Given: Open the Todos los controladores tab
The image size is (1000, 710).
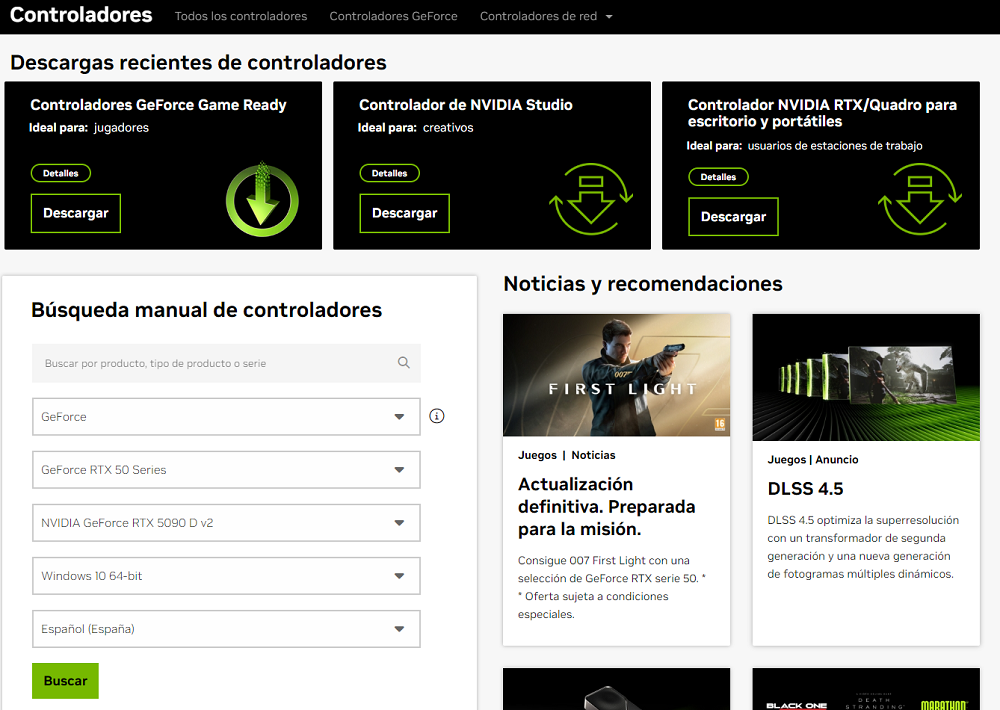Looking at the screenshot, I should coord(241,16).
